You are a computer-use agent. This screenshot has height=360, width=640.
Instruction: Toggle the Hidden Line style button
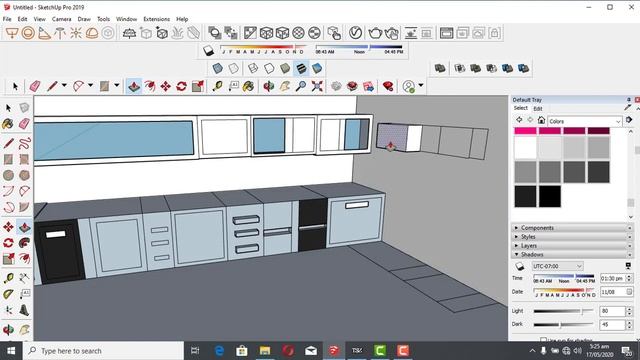click(x=269, y=68)
